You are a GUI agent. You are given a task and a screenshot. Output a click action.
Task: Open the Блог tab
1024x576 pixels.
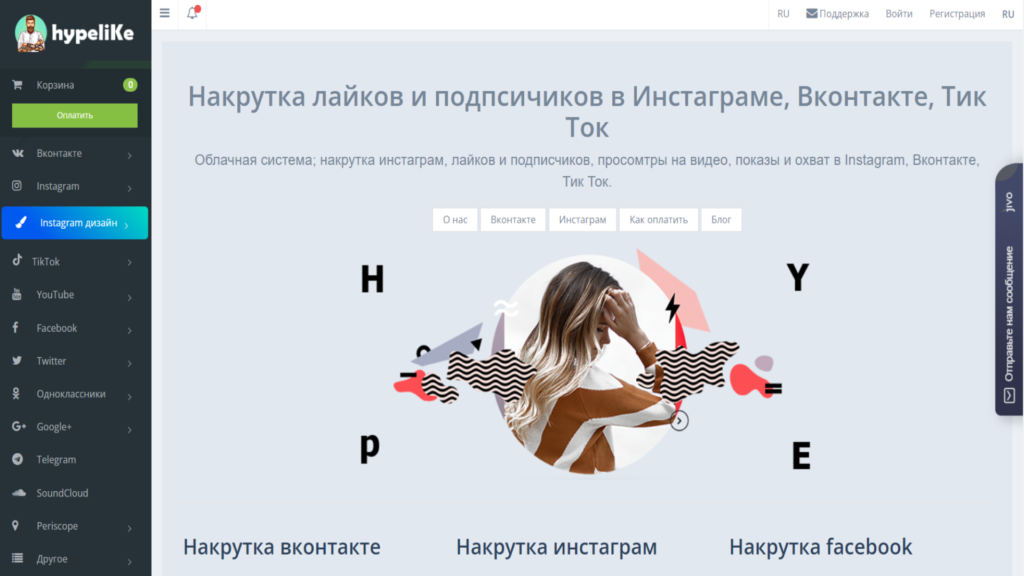click(x=721, y=219)
